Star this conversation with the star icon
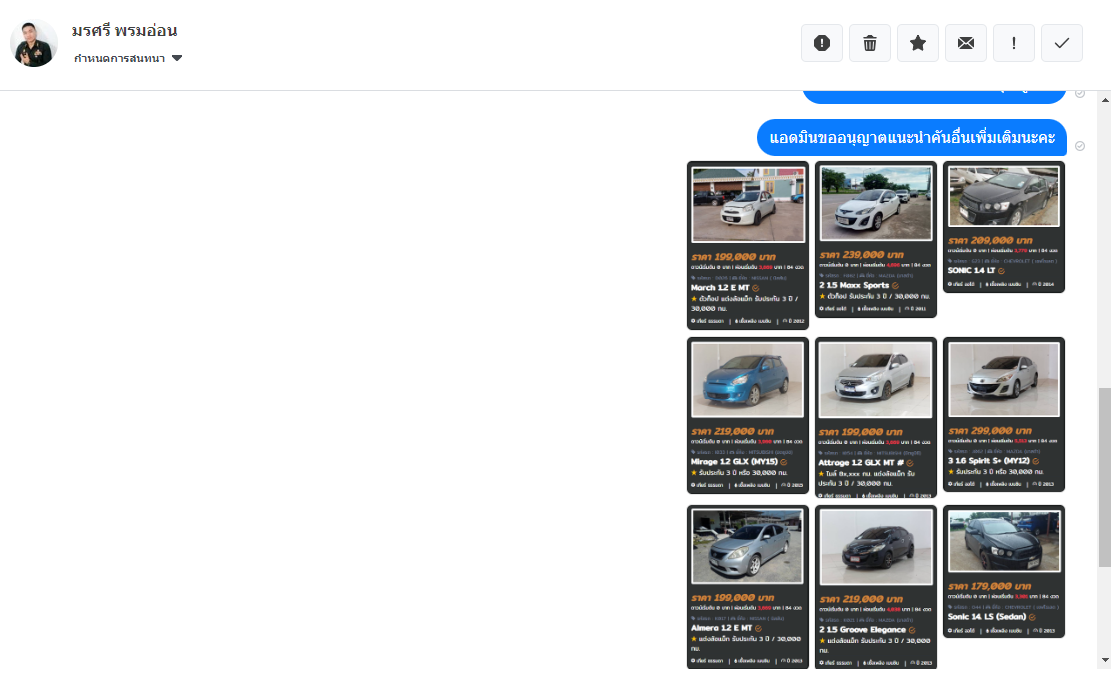The height and width of the screenshot is (676, 1111). point(918,43)
